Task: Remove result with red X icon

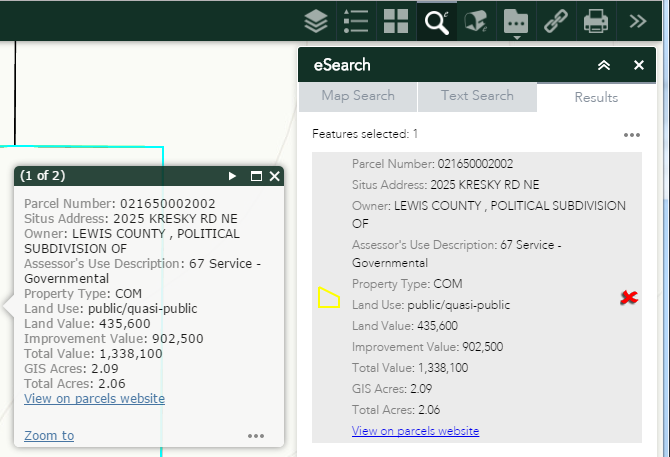Action: (629, 297)
